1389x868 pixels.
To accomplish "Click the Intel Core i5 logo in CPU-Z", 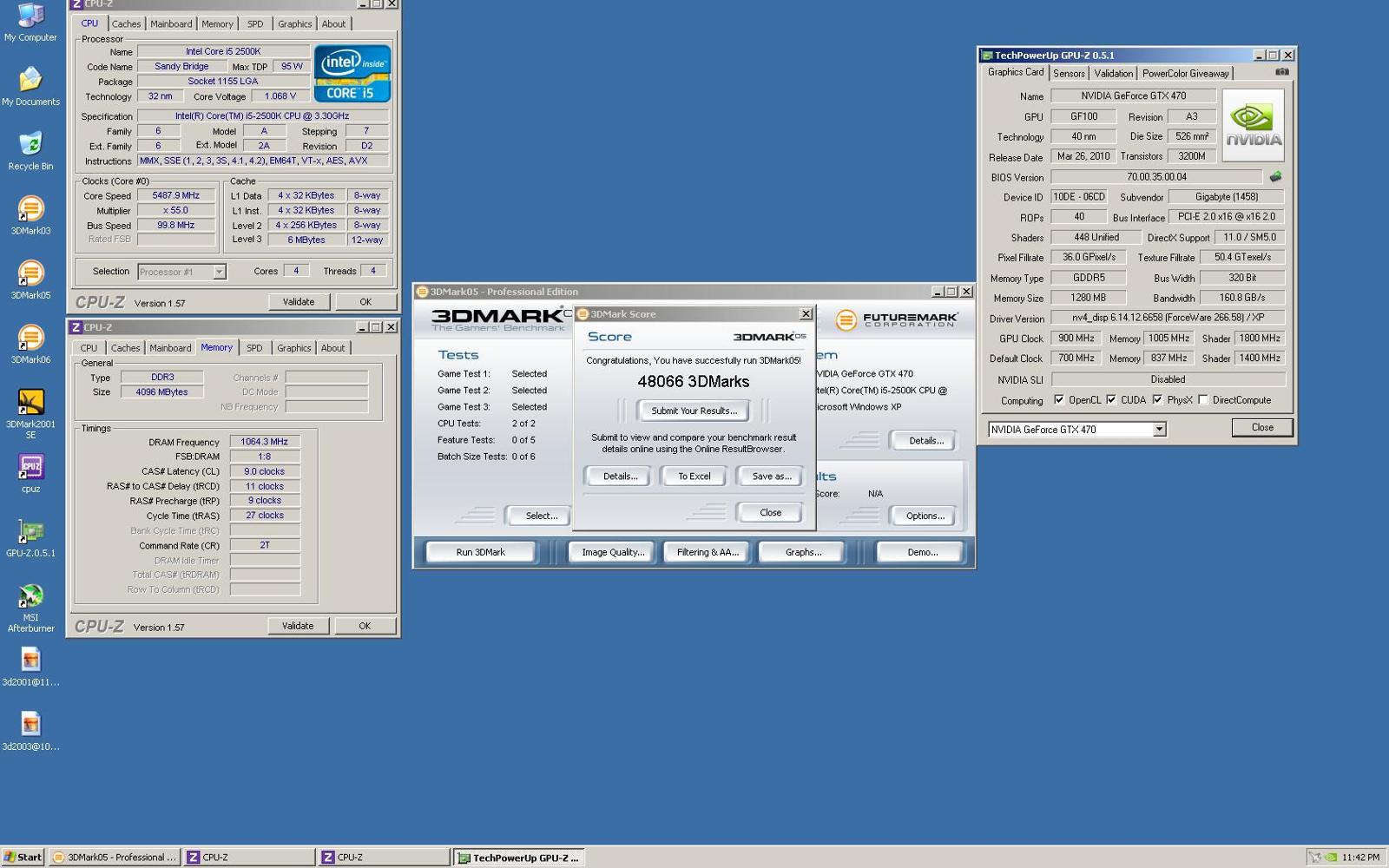I will pyautogui.click(x=352, y=74).
